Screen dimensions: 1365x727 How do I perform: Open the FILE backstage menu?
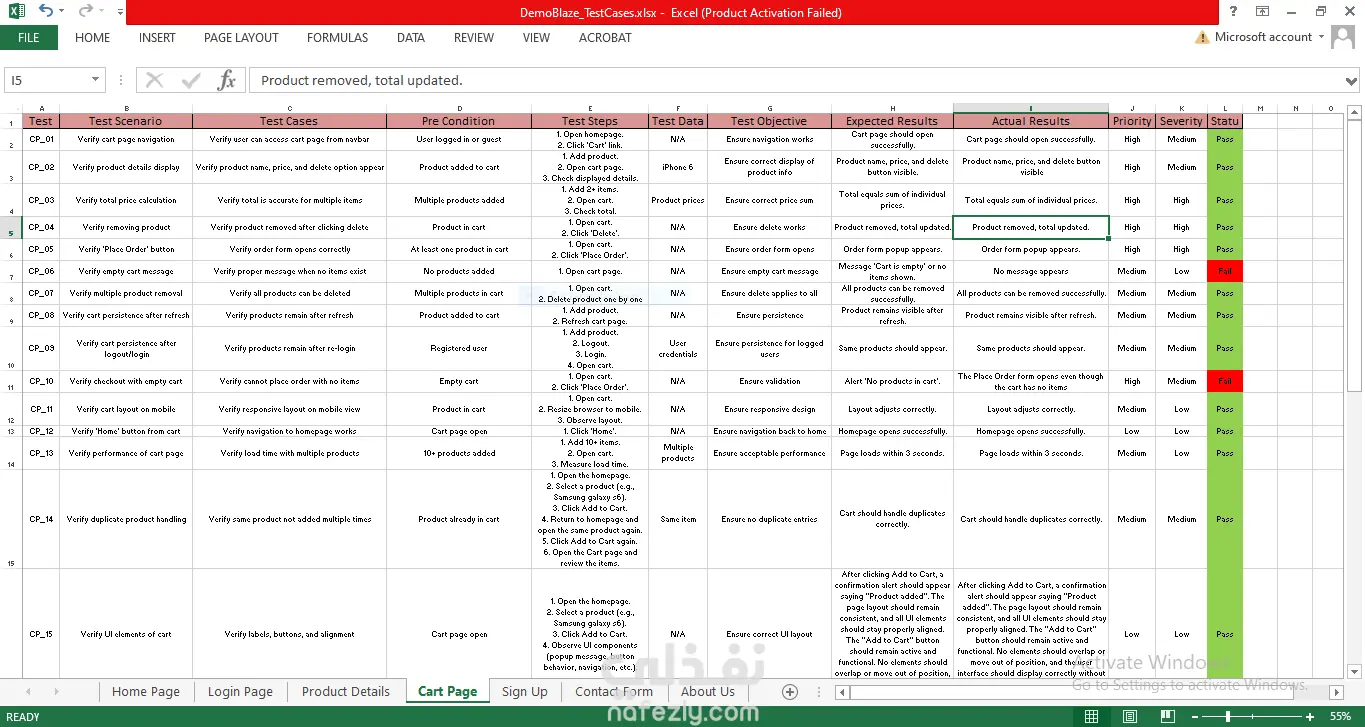coord(29,38)
